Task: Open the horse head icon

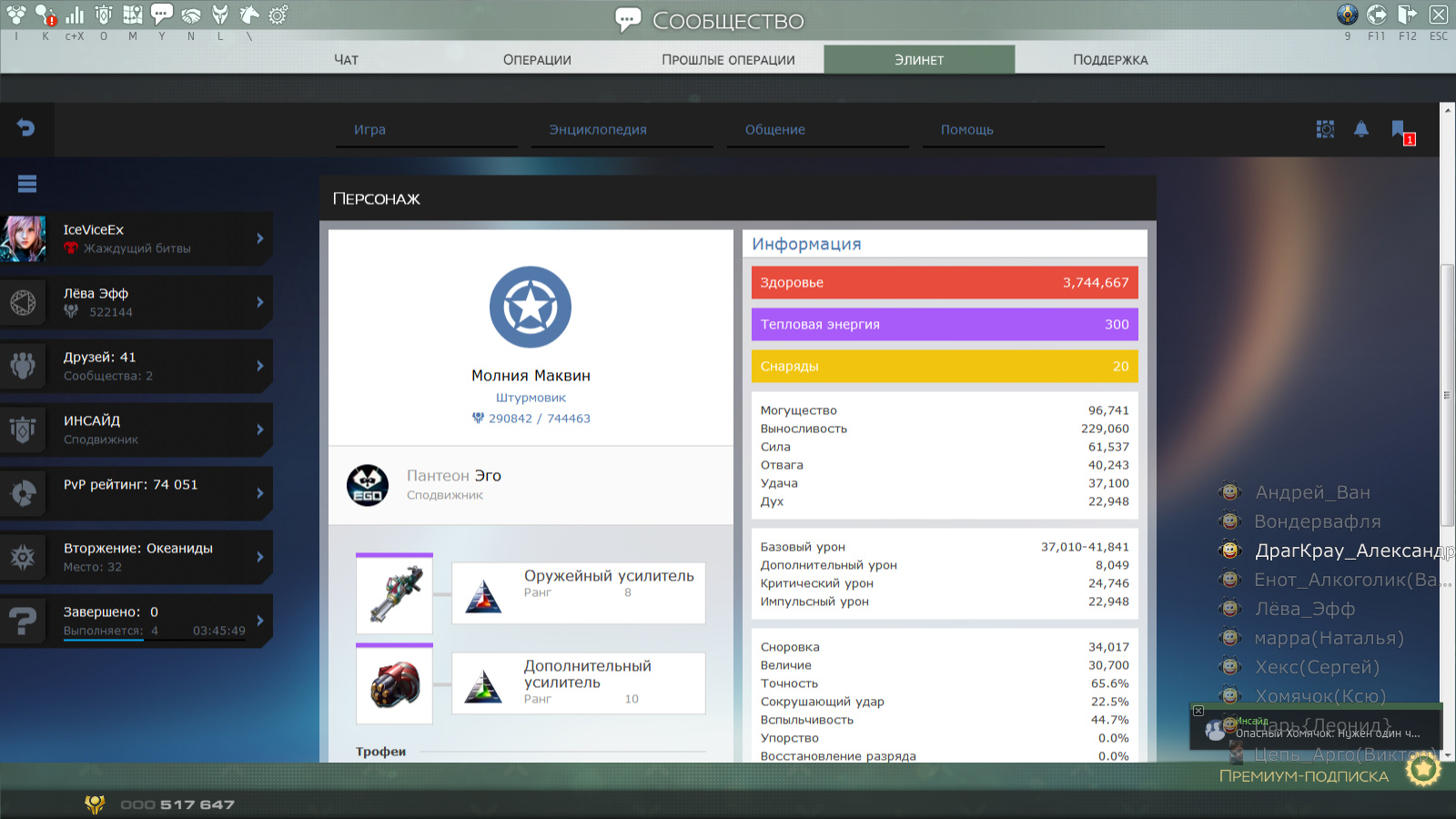Action: coord(249,15)
